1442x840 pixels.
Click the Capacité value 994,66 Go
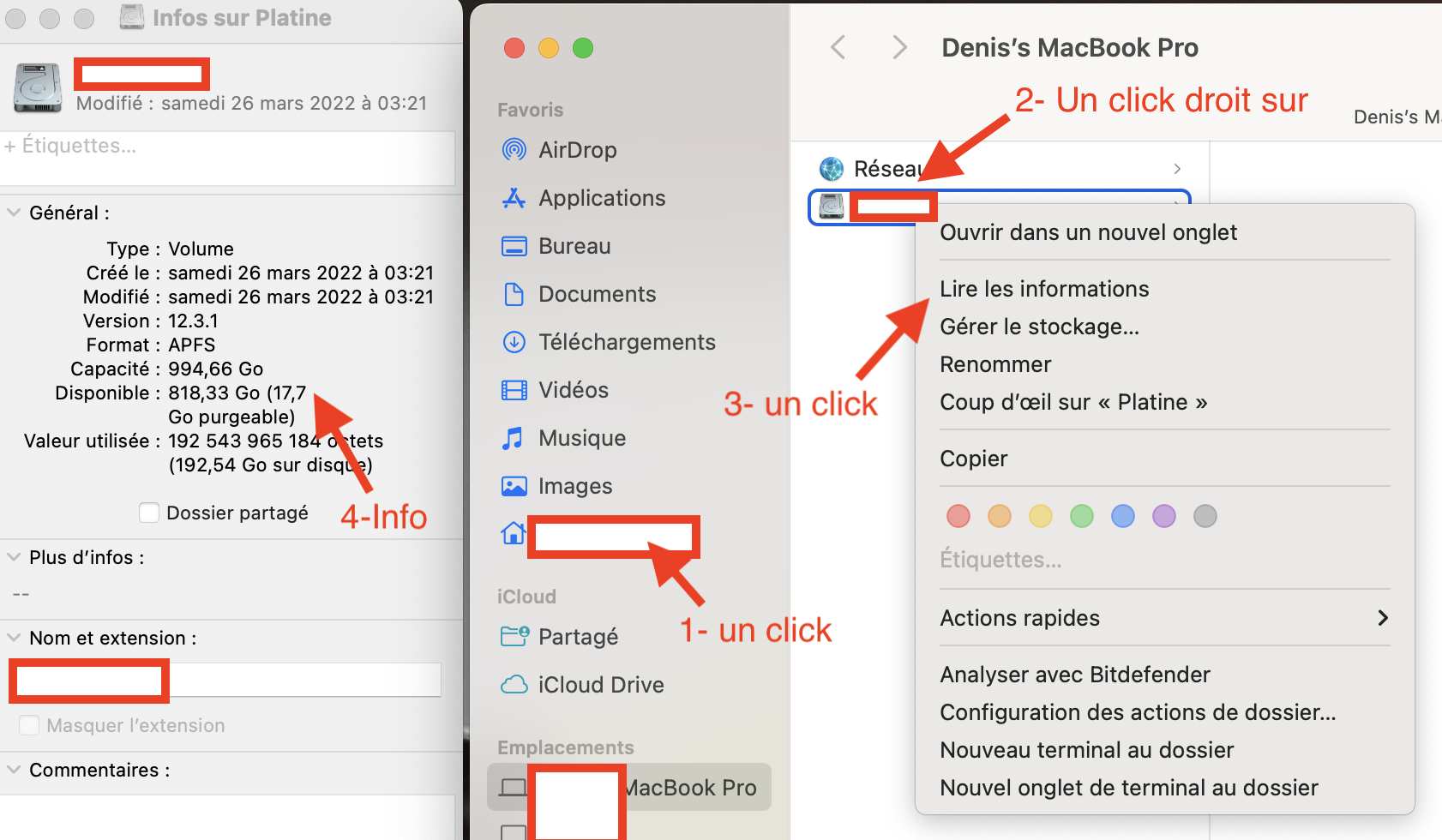(x=216, y=369)
